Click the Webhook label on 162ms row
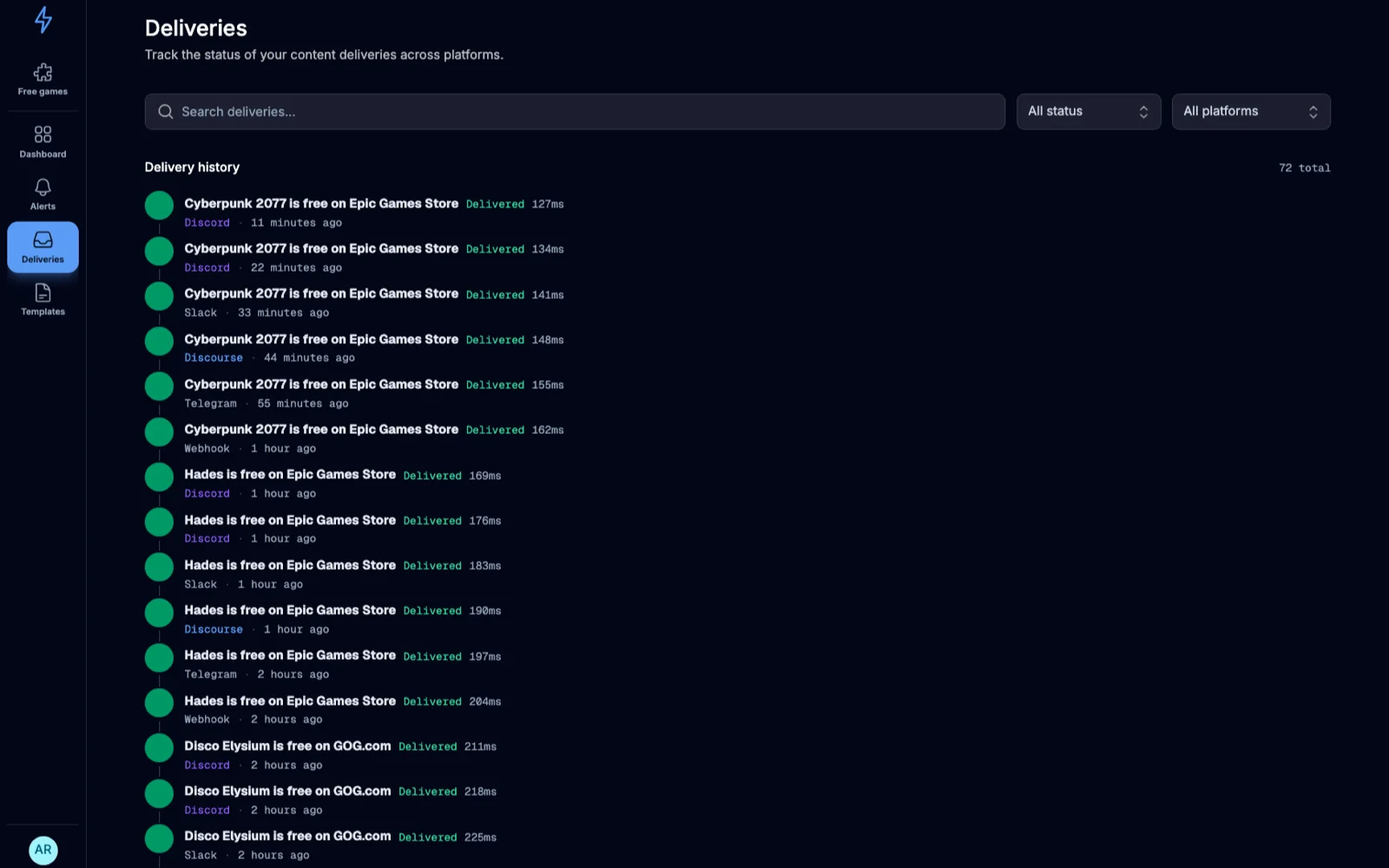The height and width of the screenshot is (868, 1389). (x=207, y=449)
